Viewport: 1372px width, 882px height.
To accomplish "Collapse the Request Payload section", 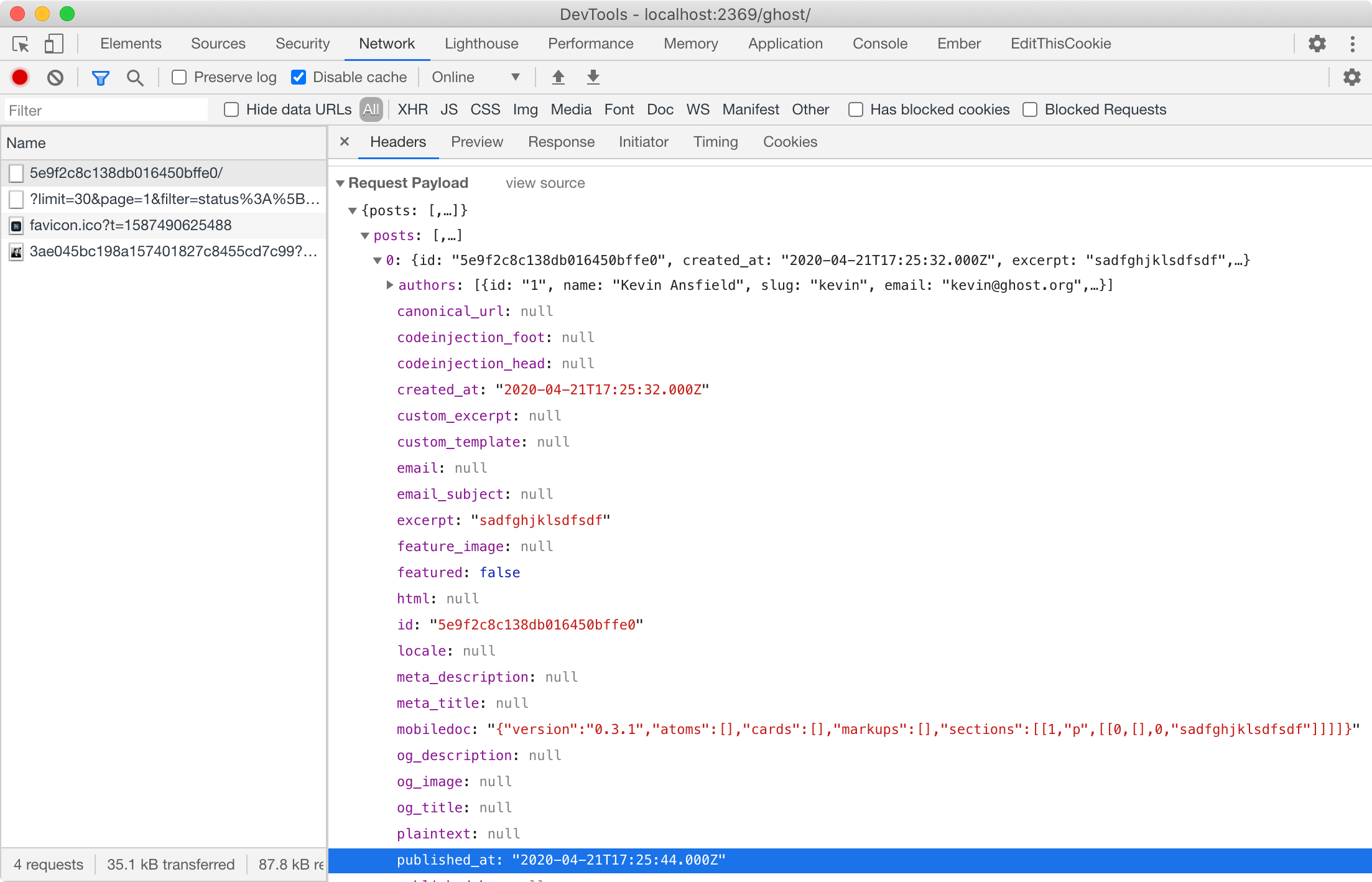I will click(340, 183).
